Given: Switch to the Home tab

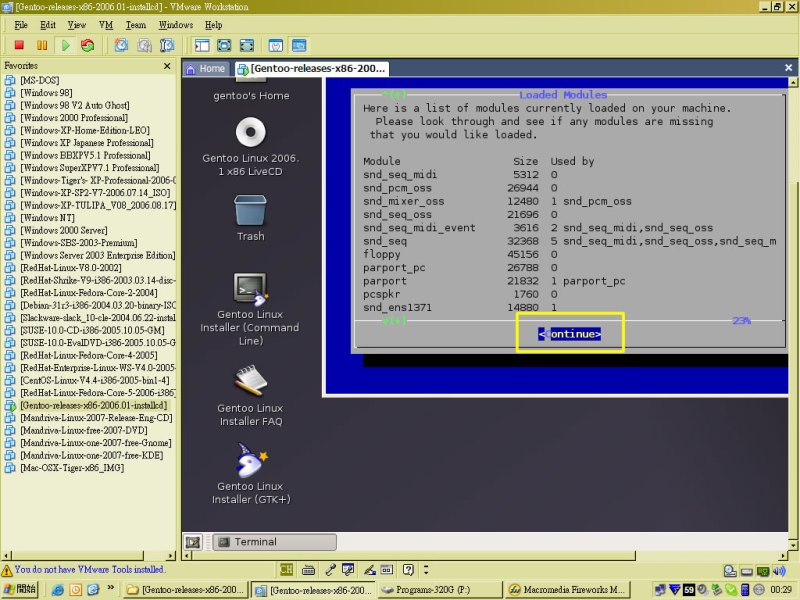Looking at the screenshot, I should (206, 68).
